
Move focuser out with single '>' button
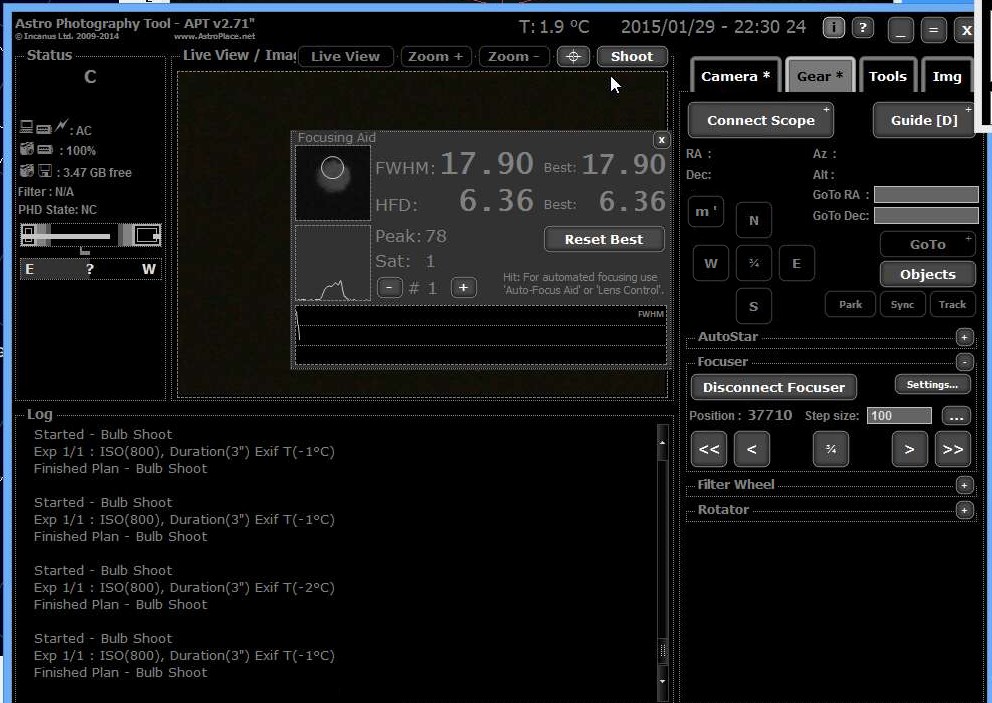(x=909, y=449)
